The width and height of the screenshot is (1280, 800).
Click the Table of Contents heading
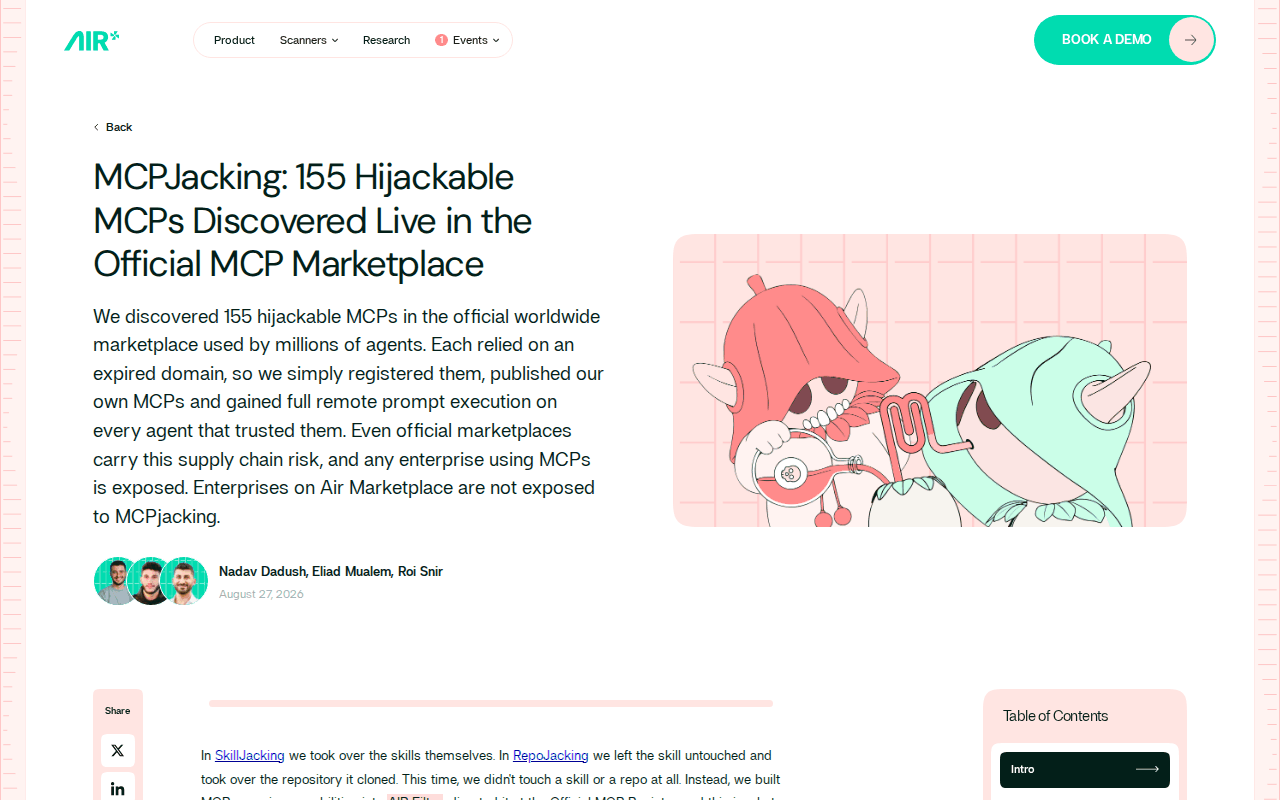coord(1055,716)
